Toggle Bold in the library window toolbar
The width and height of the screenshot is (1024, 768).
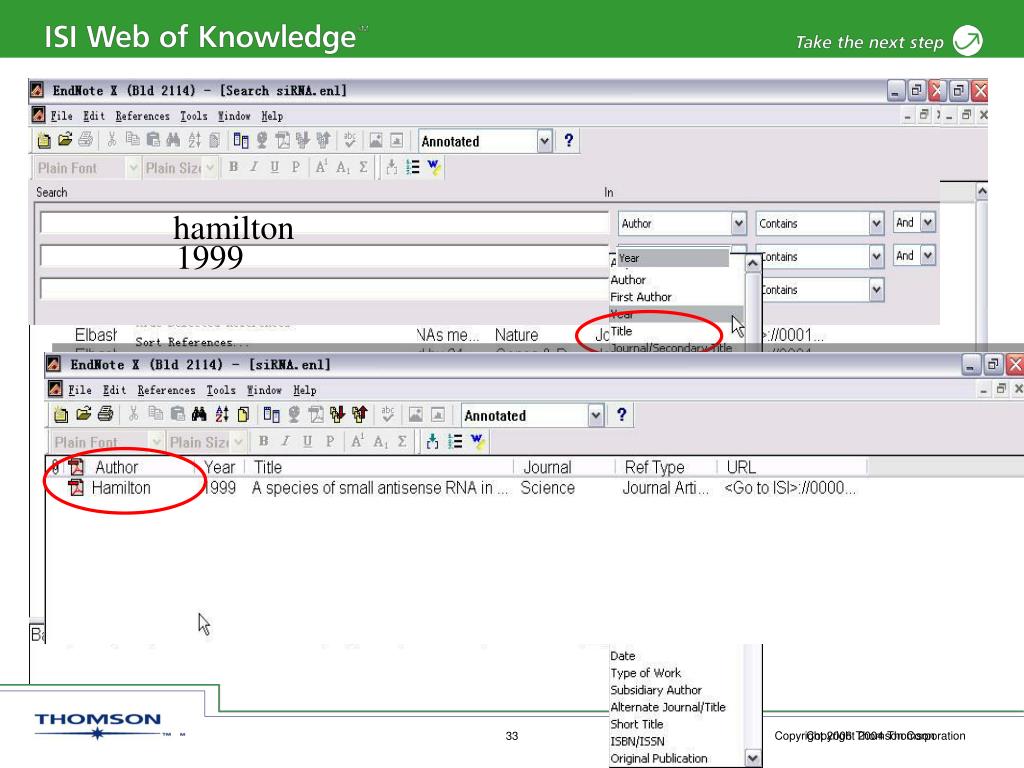[x=263, y=442]
